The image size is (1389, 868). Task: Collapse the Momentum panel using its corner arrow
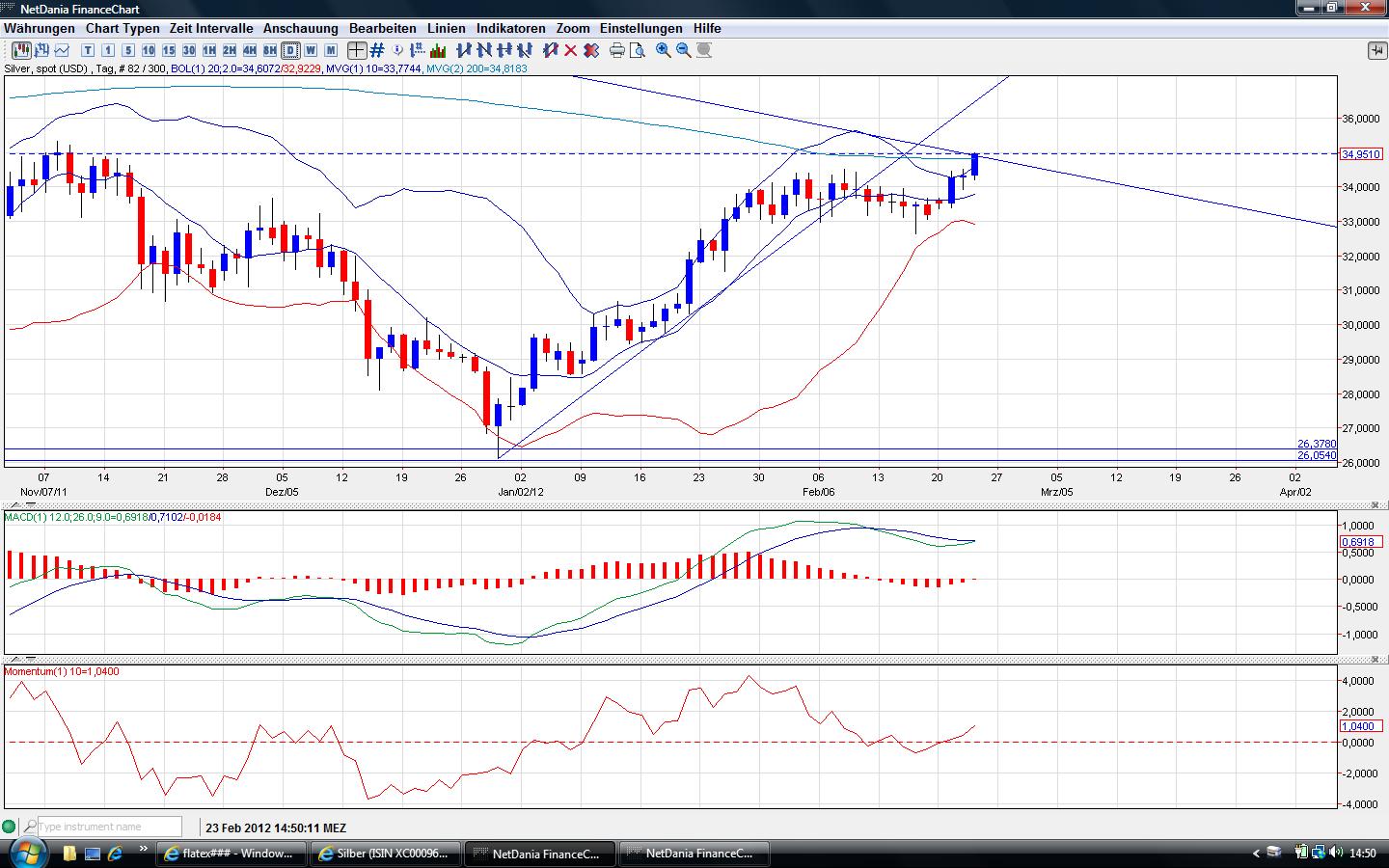[1376, 660]
